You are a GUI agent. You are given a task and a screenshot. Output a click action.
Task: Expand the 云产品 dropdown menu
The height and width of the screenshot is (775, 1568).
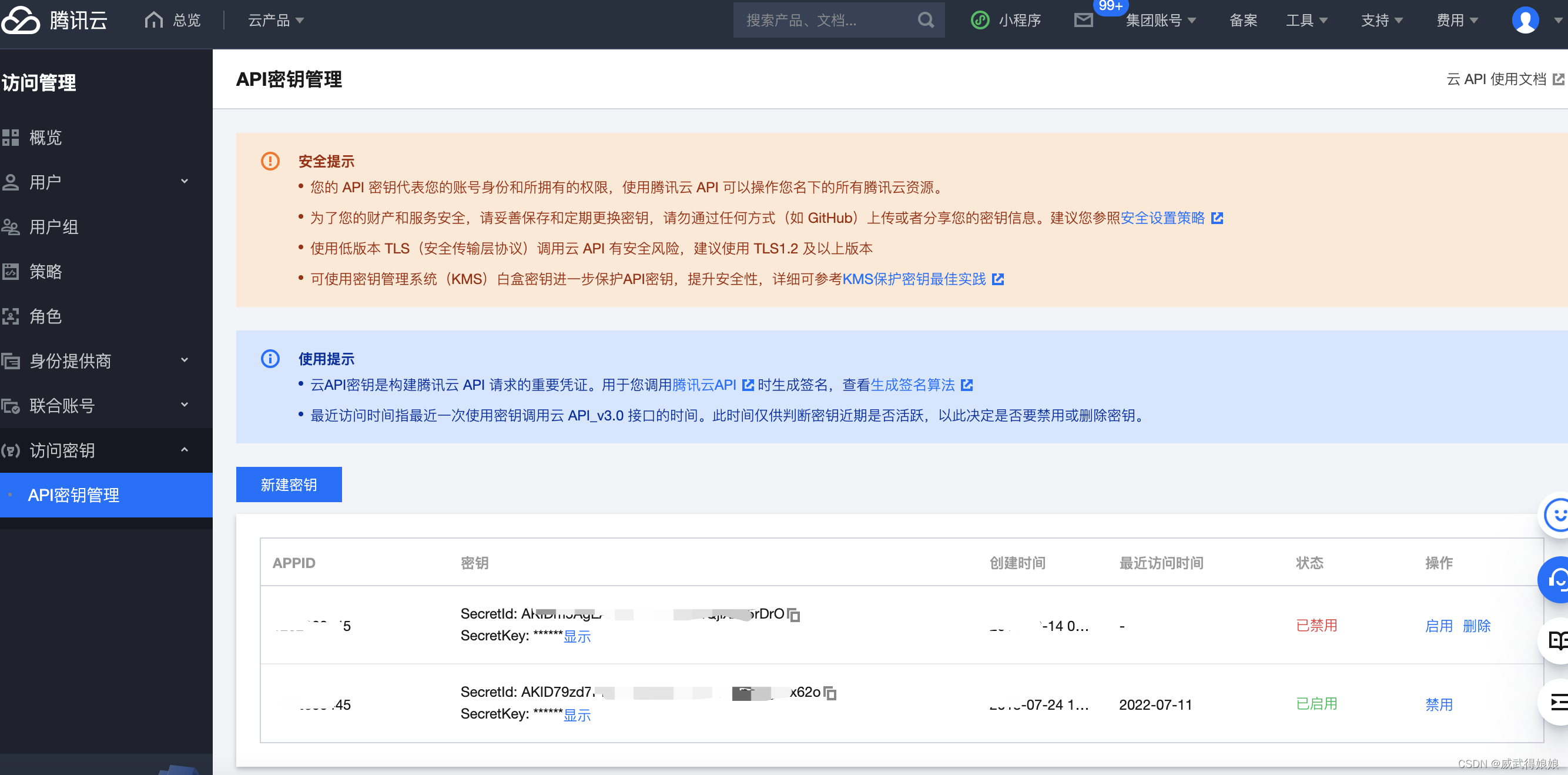coord(276,20)
